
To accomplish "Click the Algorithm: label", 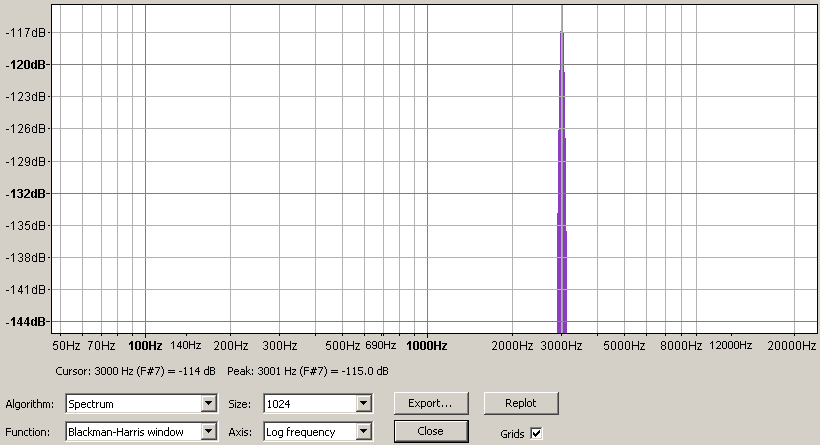I will click(x=30, y=404).
